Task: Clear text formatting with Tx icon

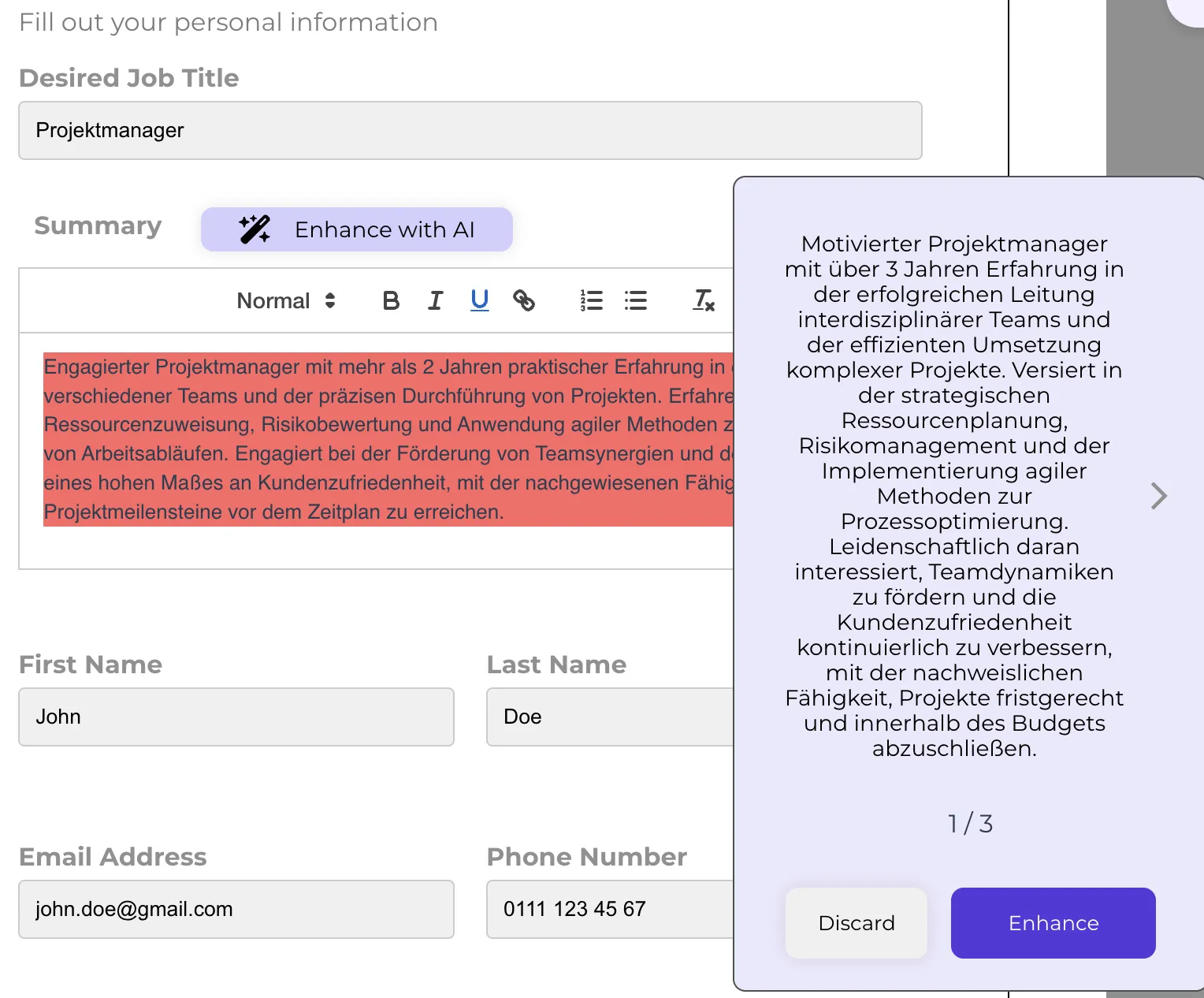Action: 703,300
